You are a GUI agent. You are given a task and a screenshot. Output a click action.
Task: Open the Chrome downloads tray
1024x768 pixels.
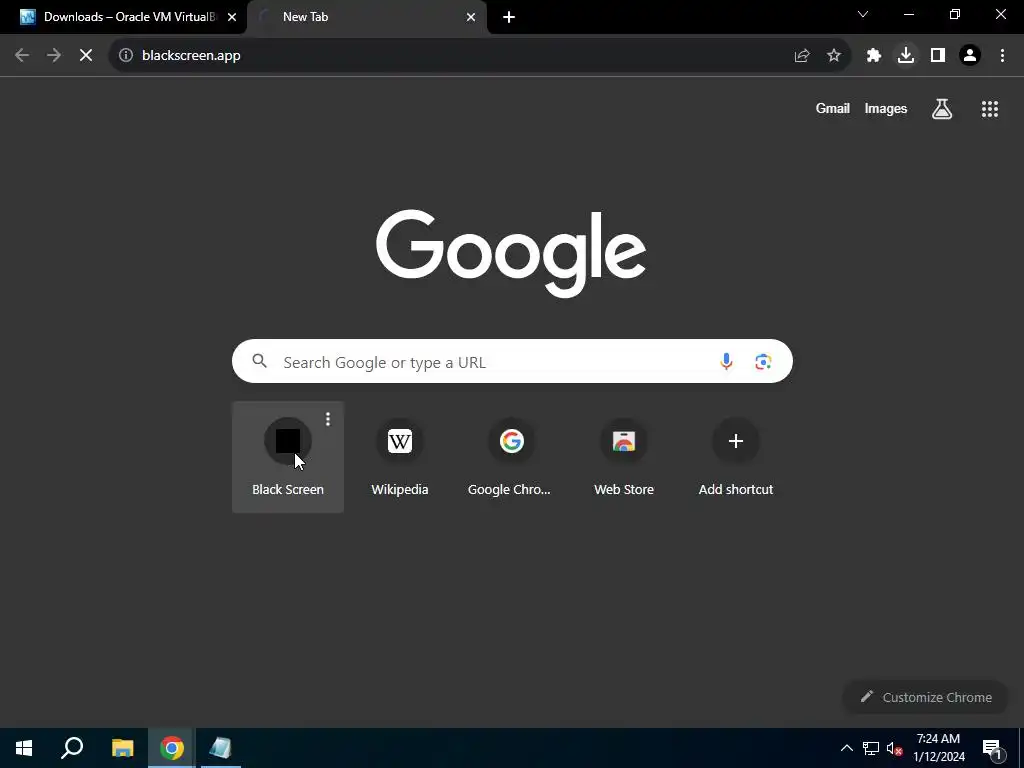[x=906, y=56]
